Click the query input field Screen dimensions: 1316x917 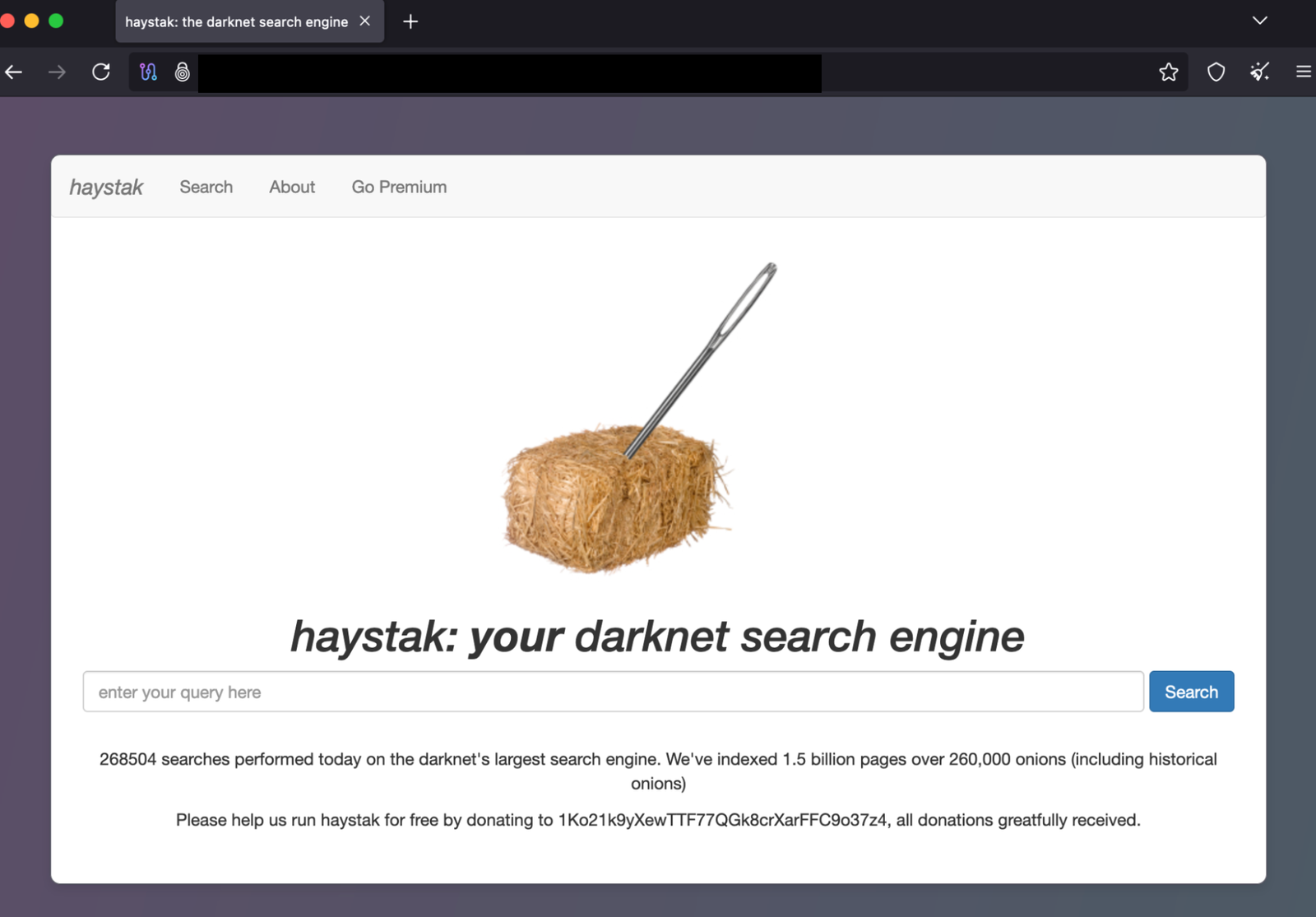(x=612, y=692)
